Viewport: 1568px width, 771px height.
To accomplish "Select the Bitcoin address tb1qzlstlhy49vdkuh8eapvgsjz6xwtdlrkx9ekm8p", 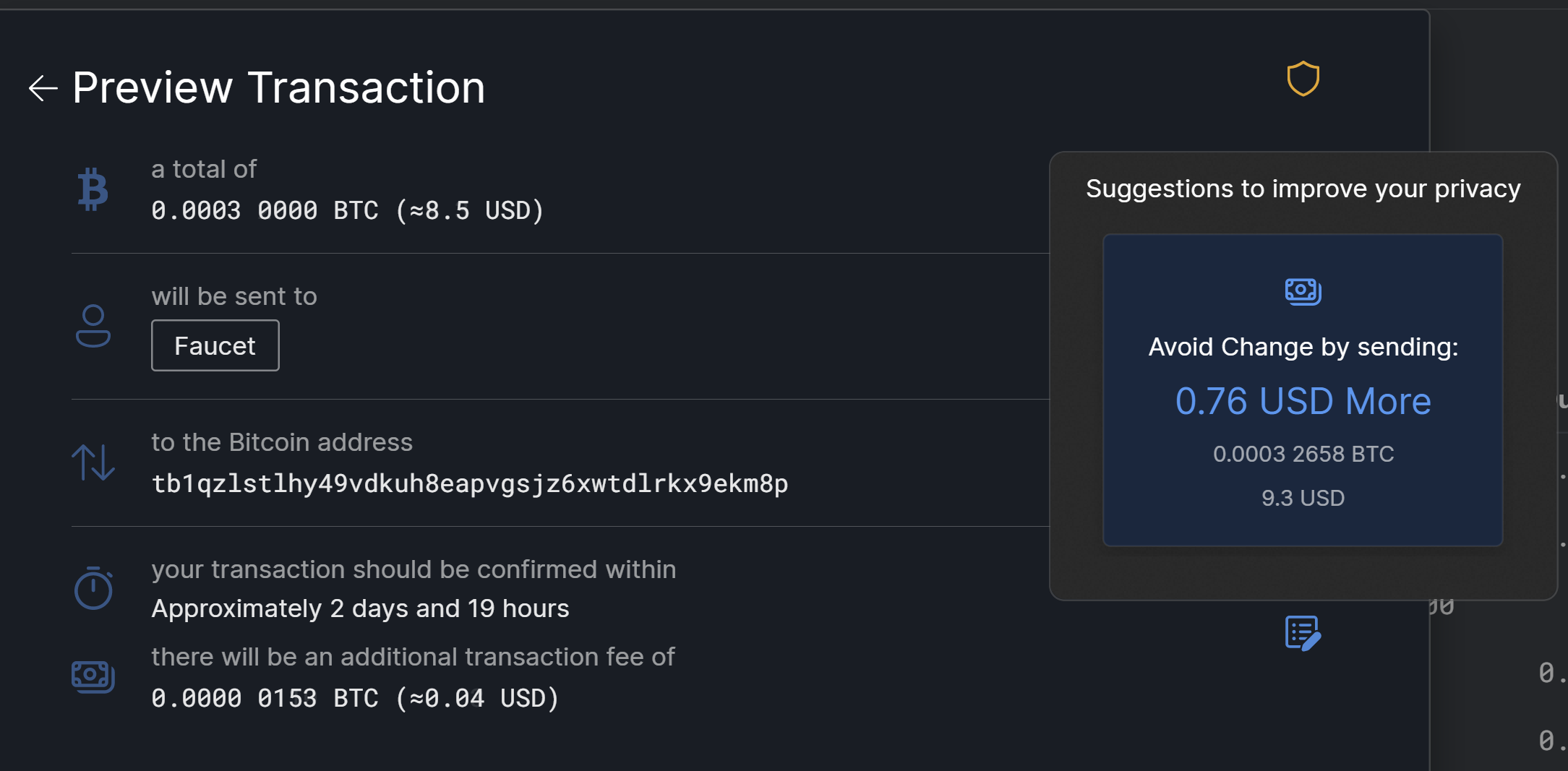I will tap(470, 484).
